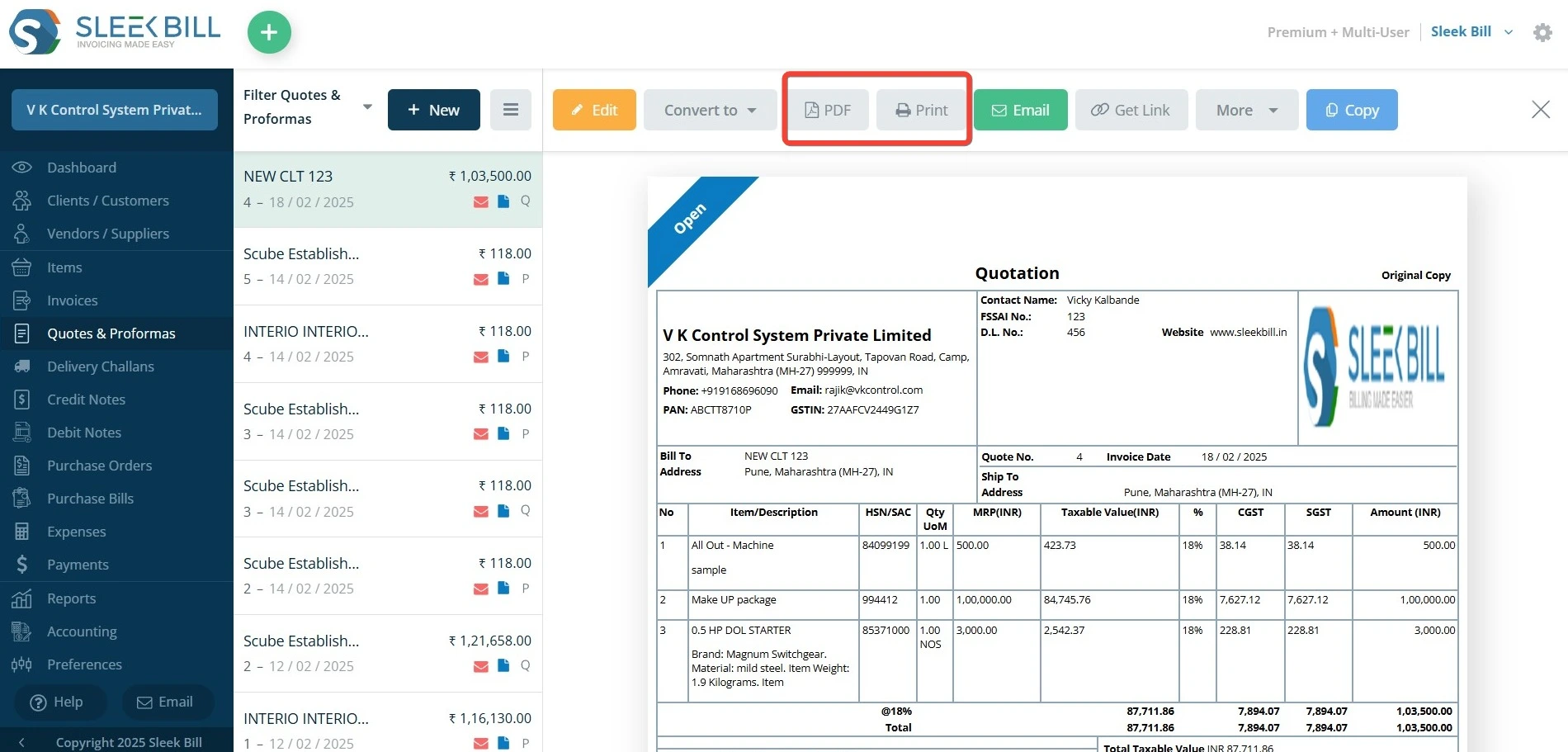Click the document icon on Scube ₹1,21,658.00 row

pos(503,666)
